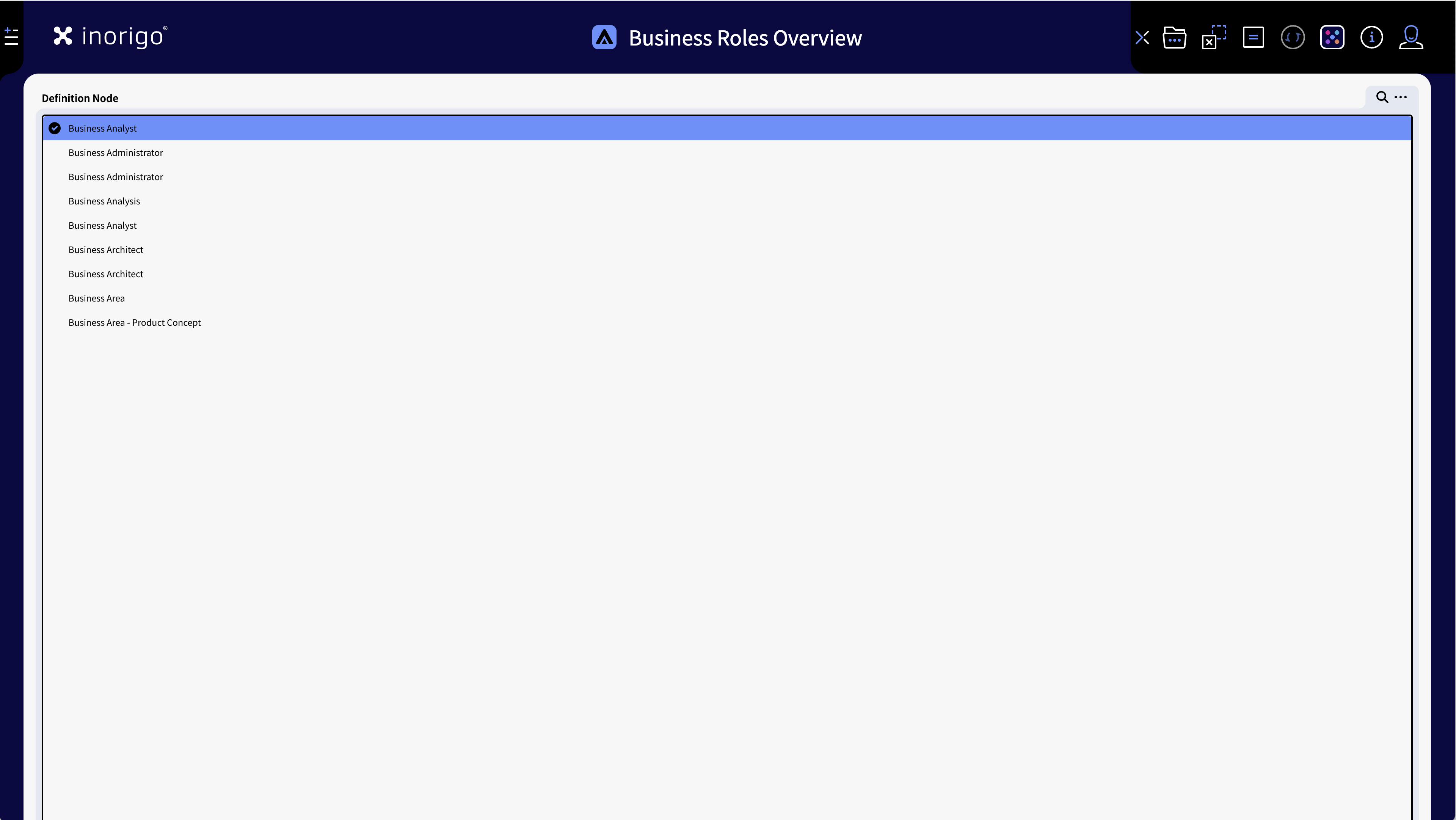Open the folder browser icon in header
This screenshot has width=1456, height=820.
(1174, 38)
